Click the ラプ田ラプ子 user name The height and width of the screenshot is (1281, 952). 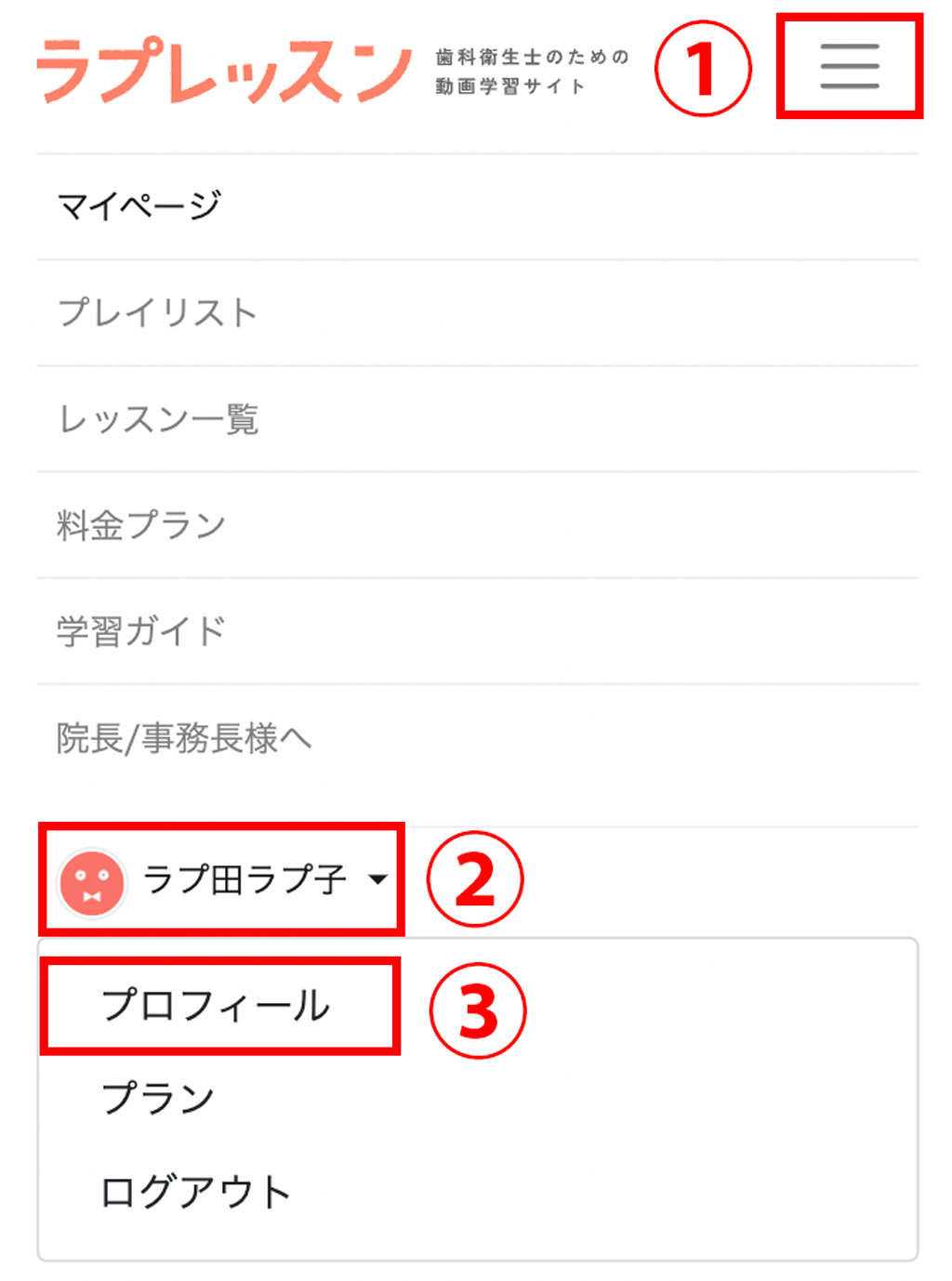pos(245,879)
